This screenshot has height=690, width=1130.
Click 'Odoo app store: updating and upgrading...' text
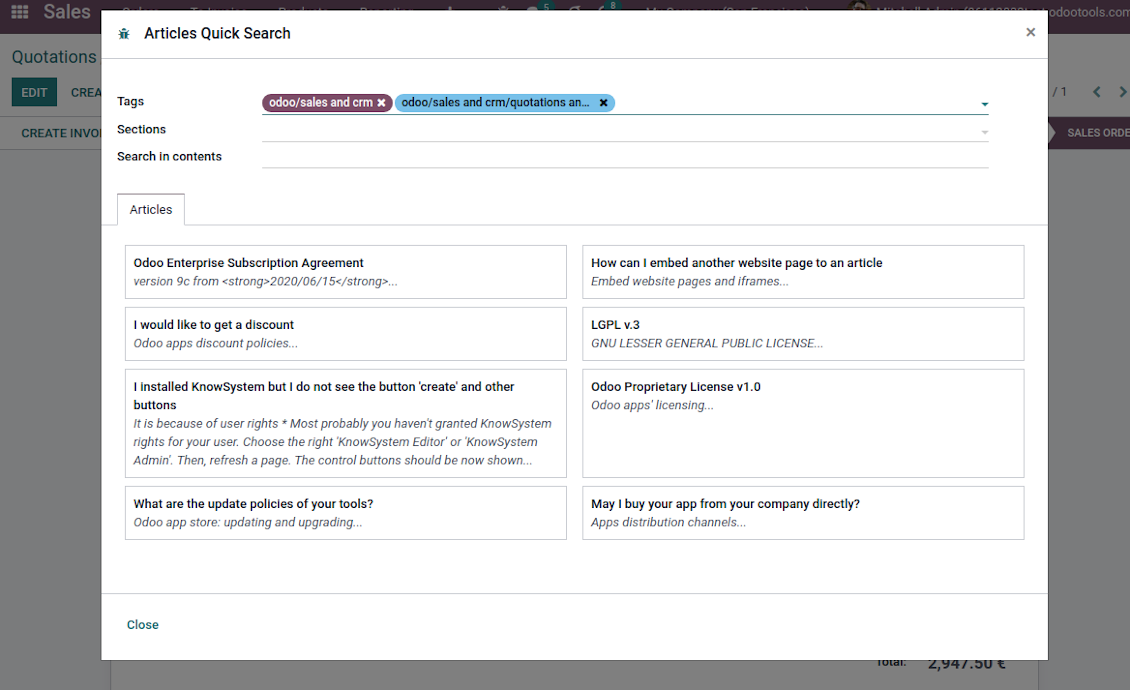(x=248, y=522)
